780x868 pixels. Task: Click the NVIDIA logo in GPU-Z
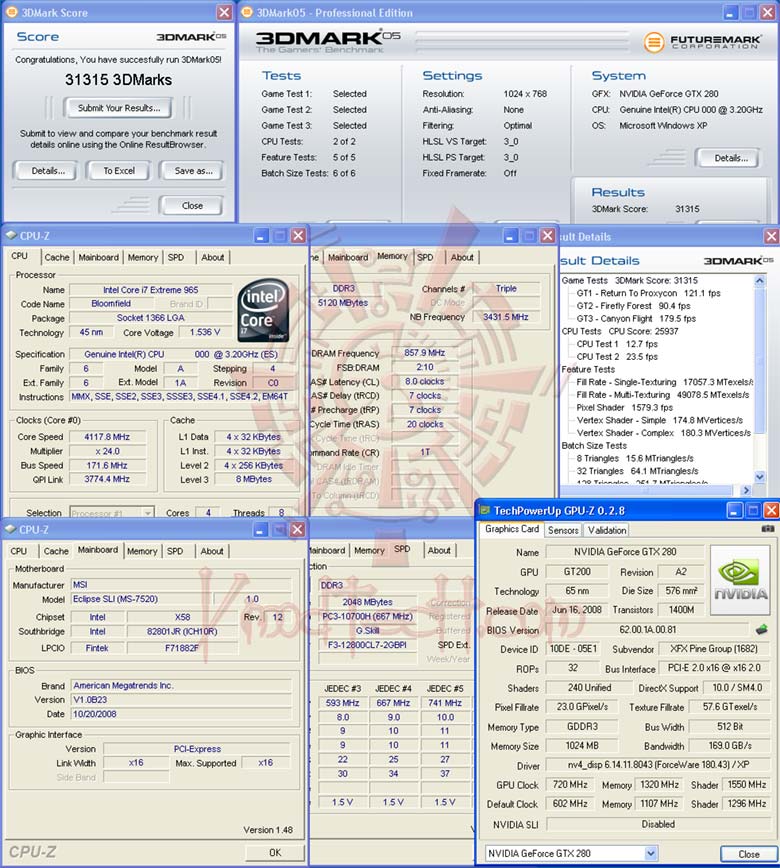[740, 580]
